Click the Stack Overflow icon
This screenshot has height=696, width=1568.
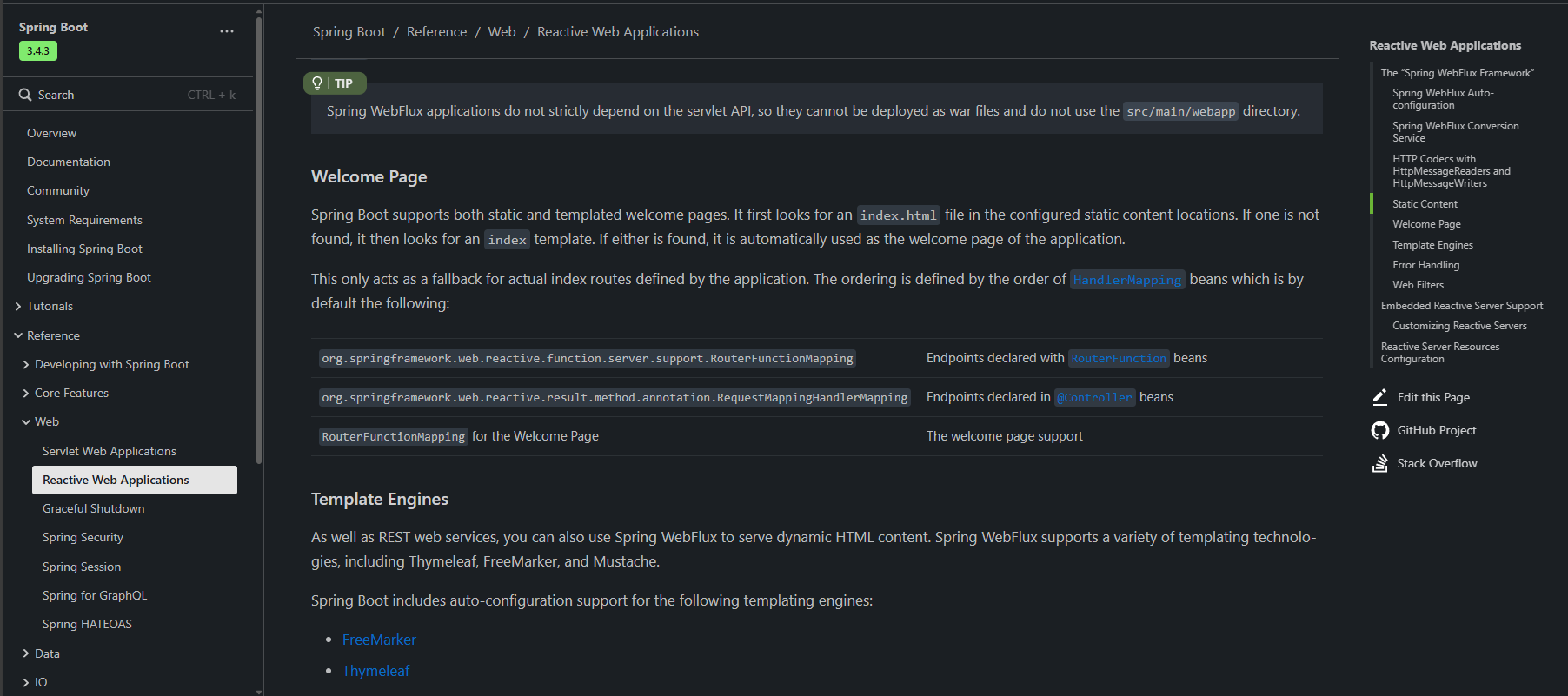(1379, 463)
